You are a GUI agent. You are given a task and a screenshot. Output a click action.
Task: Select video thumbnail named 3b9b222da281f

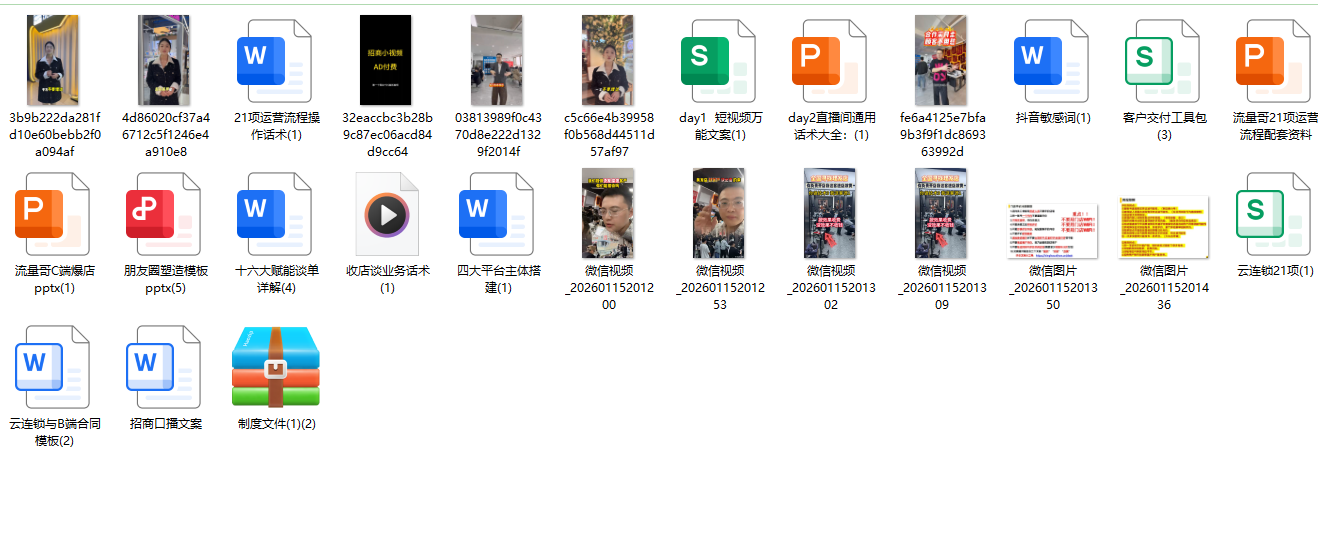53,60
